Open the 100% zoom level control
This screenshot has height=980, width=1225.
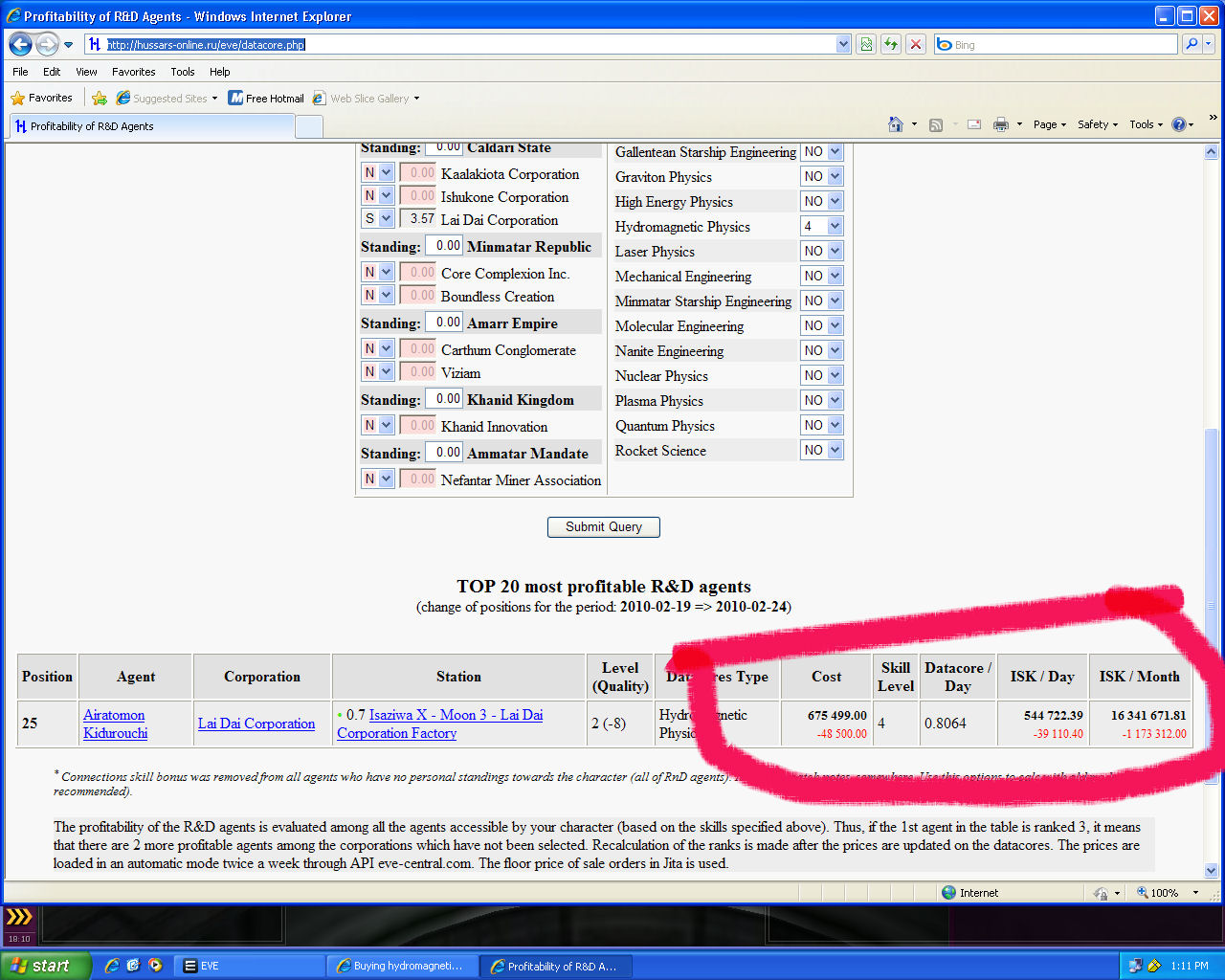click(1167, 892)
